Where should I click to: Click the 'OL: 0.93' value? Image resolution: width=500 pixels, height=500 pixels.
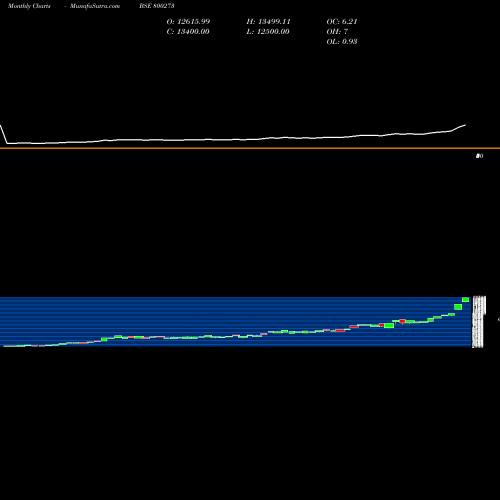(342, 41)
